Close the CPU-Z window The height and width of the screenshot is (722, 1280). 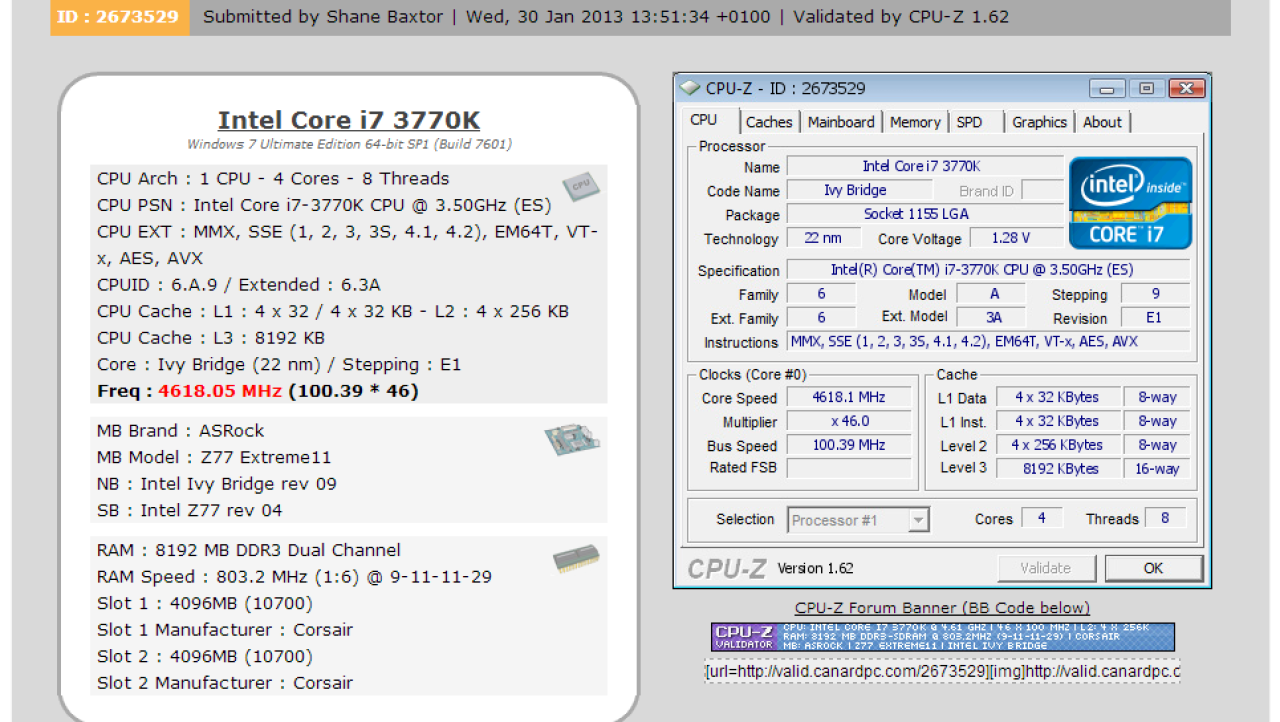(x=1186, y=89)
